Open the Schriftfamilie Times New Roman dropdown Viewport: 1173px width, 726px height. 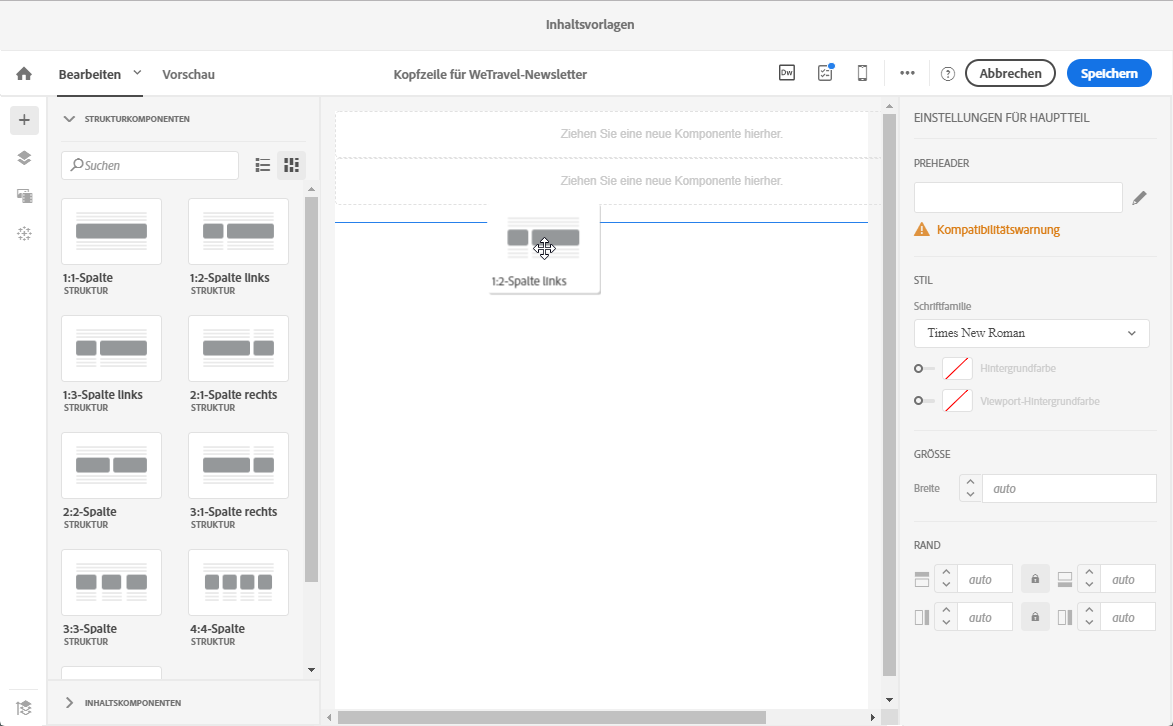click(1032, 333)
